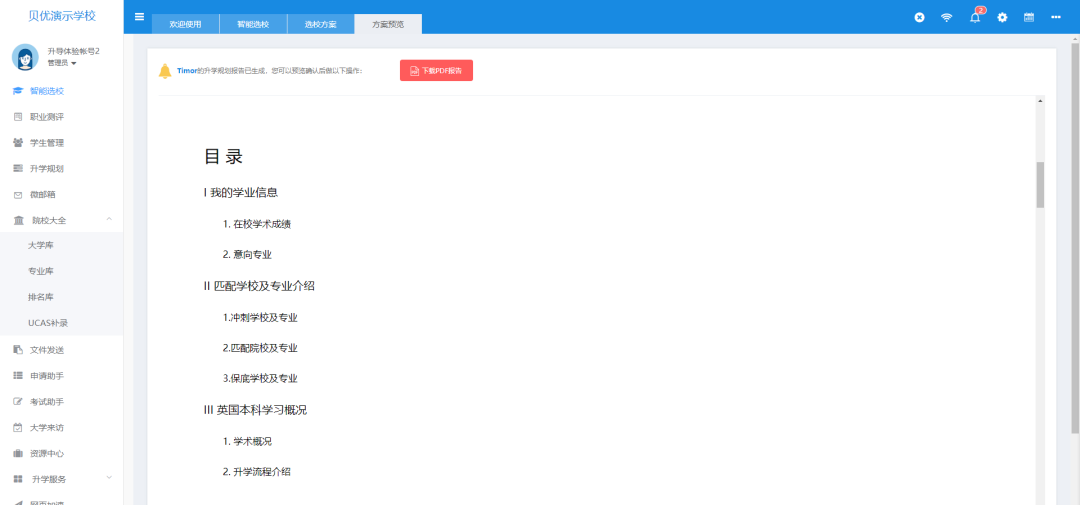Select 大学库 under 院校大全
Screen dimensions: 1080x505
point(41,245)
